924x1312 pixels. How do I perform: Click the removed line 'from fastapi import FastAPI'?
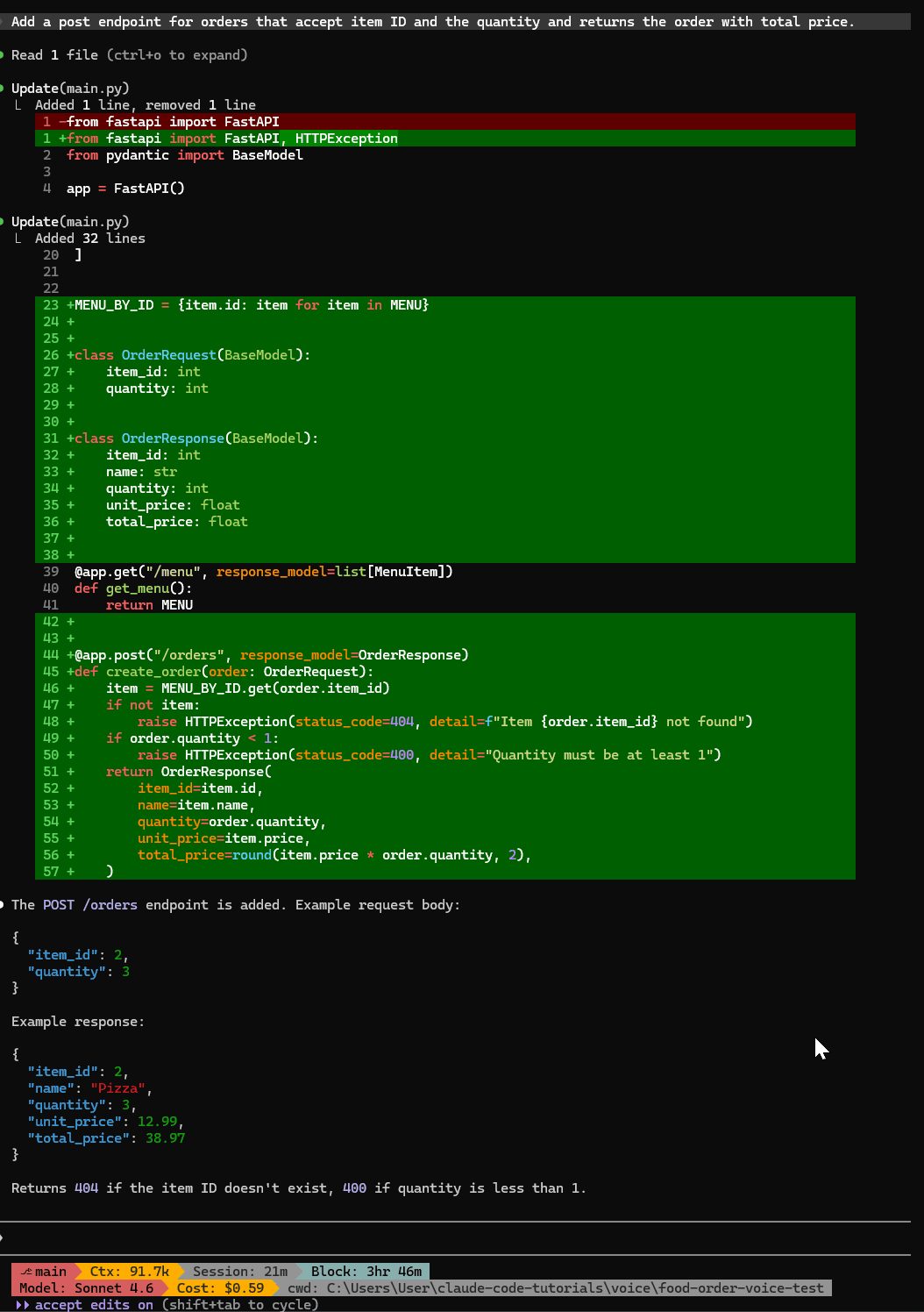click(173, 122)
